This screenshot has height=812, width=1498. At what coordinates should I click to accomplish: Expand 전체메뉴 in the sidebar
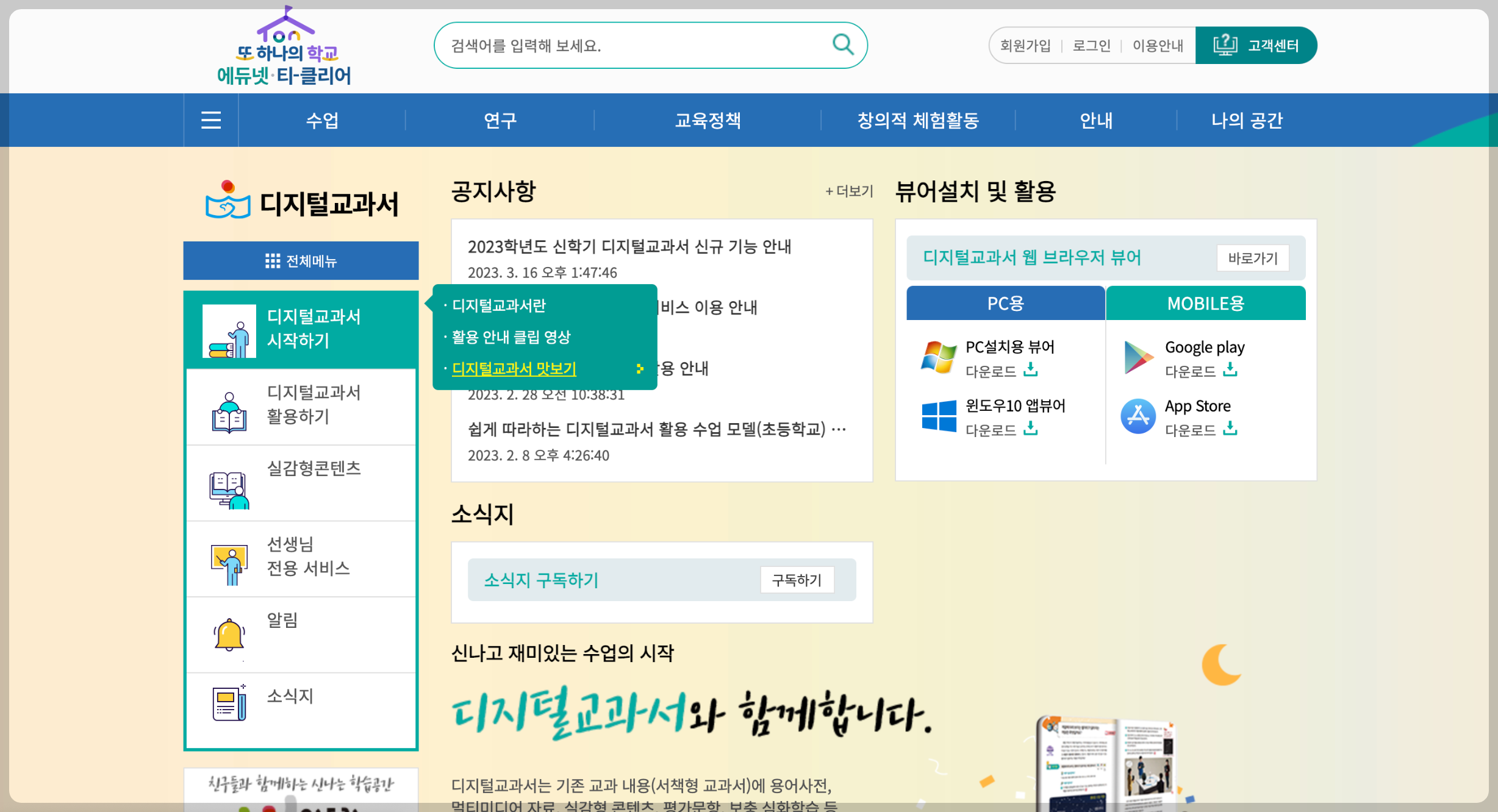pyautogui.click(x=301, y=261)
